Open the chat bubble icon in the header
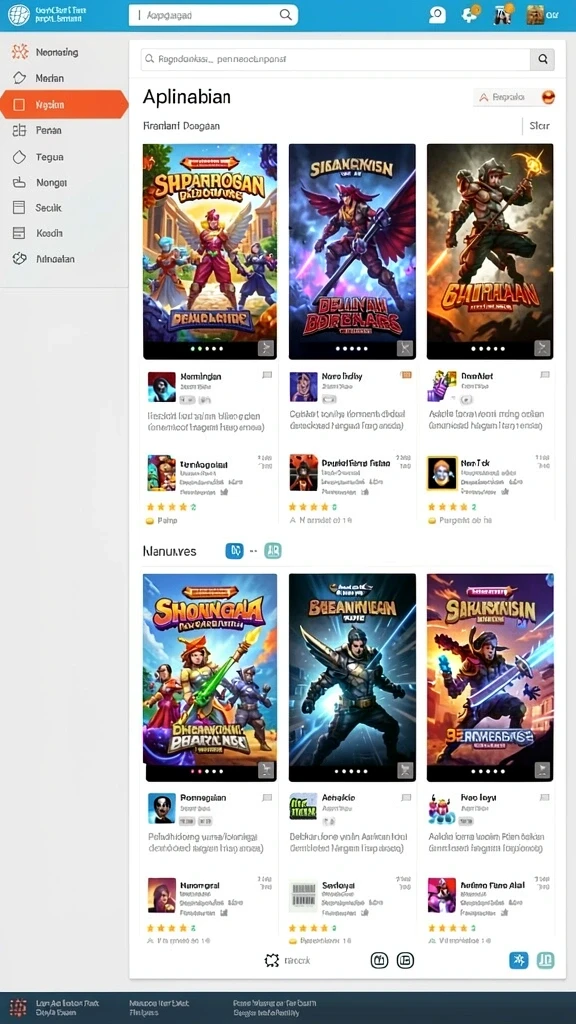Screen dimensions: 576x1024 click(437, 14)
